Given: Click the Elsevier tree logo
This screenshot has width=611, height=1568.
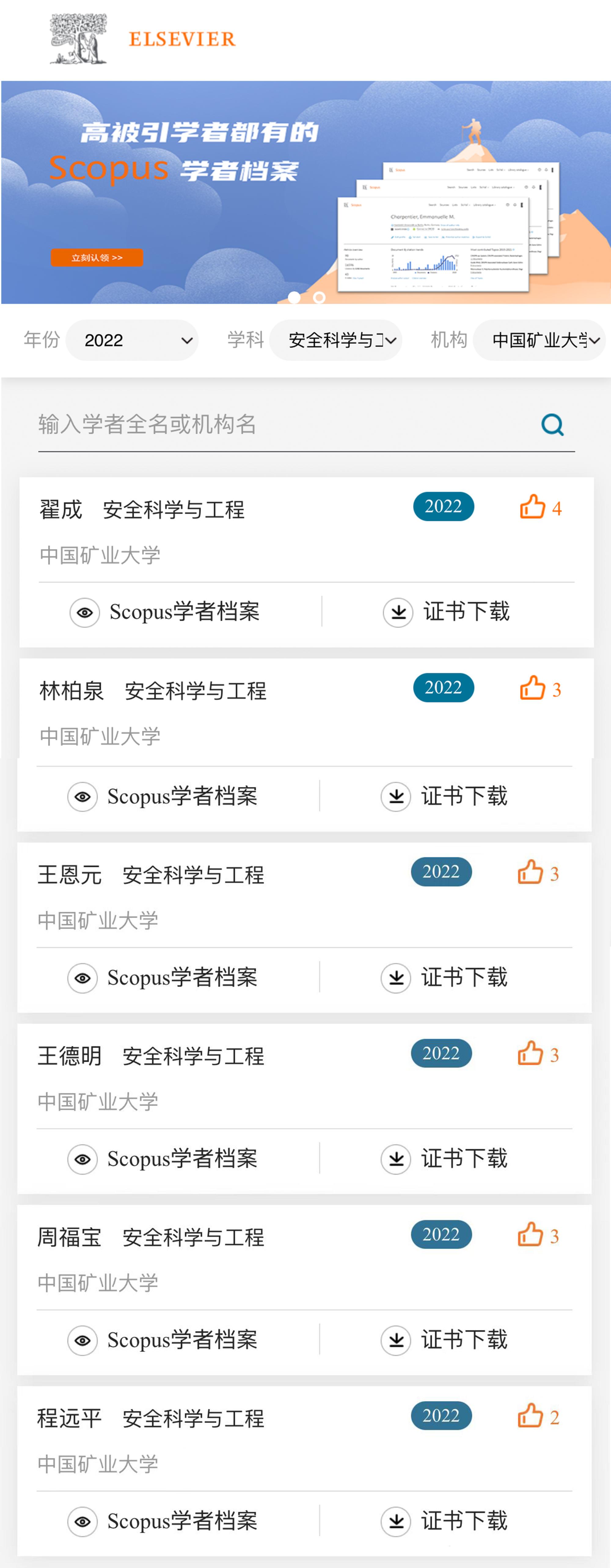Looking at the screenshot, I should tap(79, 39).
